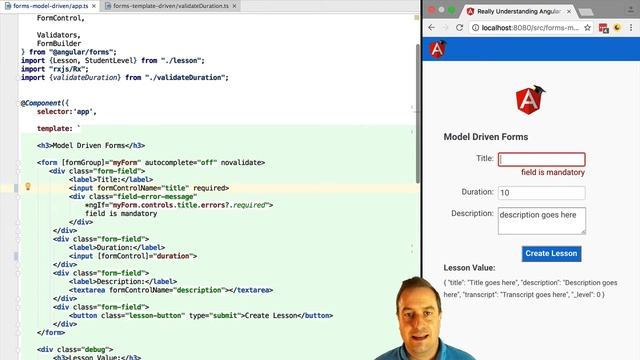Click the Lesson Value heading in browser
Screen dimensions: 640x360
click(469, 268)
